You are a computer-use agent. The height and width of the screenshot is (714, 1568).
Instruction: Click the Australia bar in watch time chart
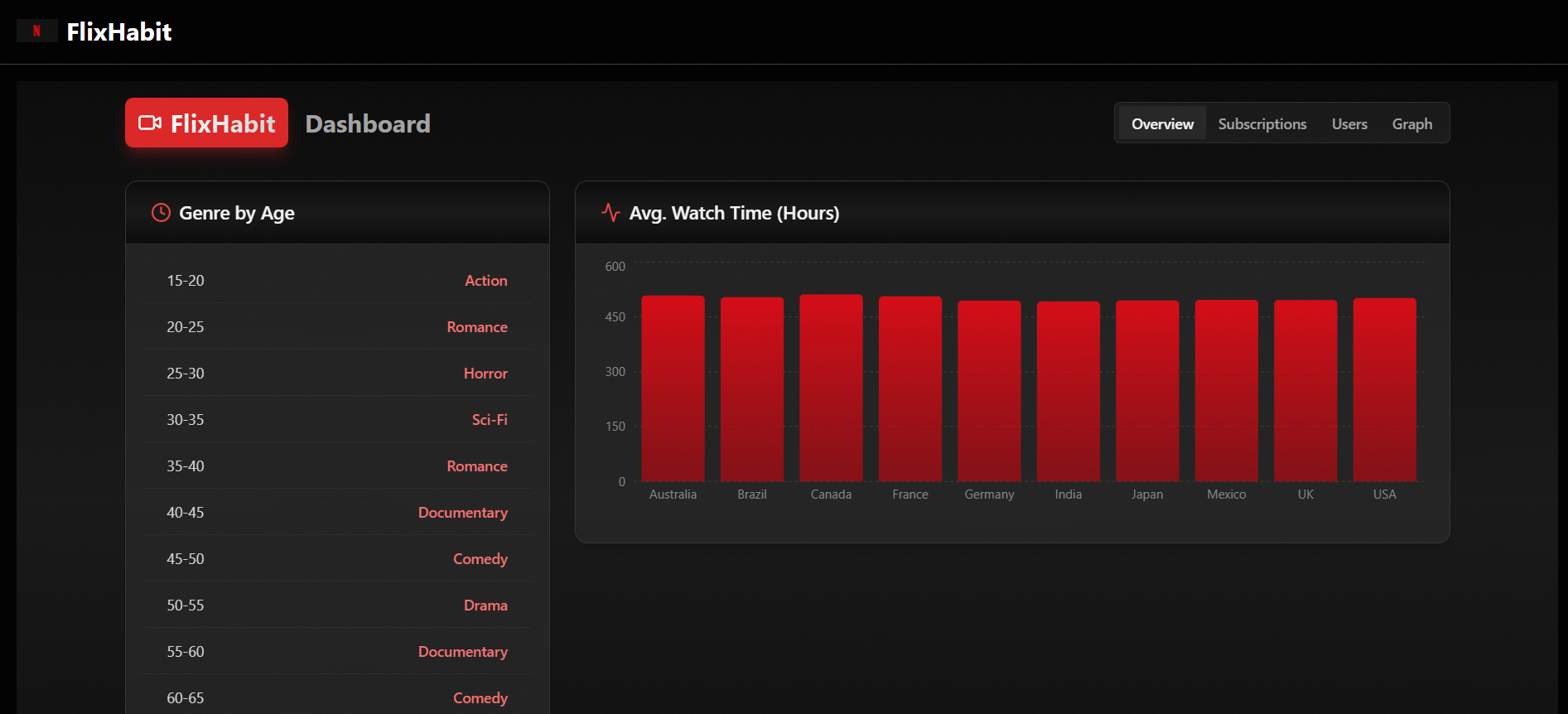673,389
